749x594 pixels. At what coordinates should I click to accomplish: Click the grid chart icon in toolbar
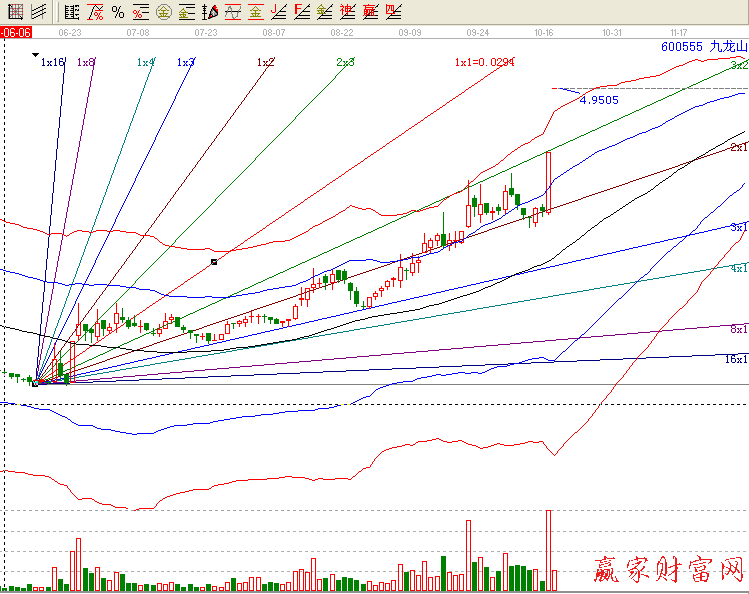coord(16,12)
